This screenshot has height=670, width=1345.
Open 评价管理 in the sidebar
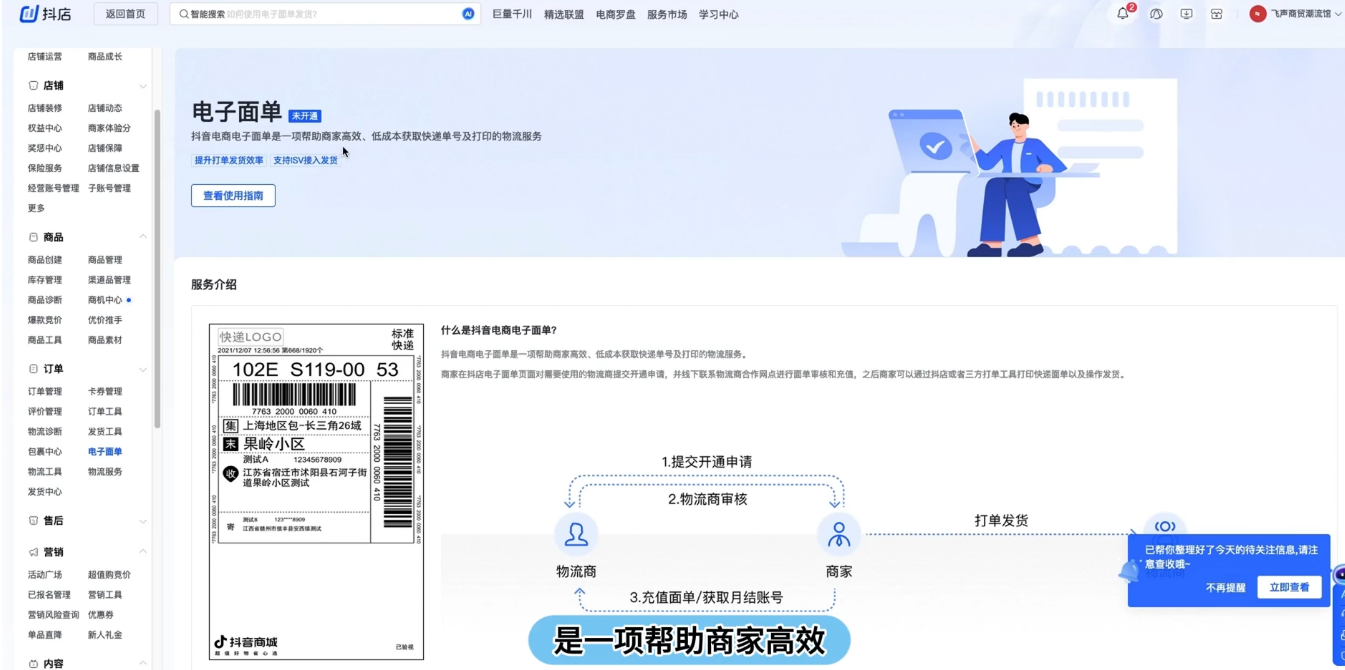[x=45, y=412]
